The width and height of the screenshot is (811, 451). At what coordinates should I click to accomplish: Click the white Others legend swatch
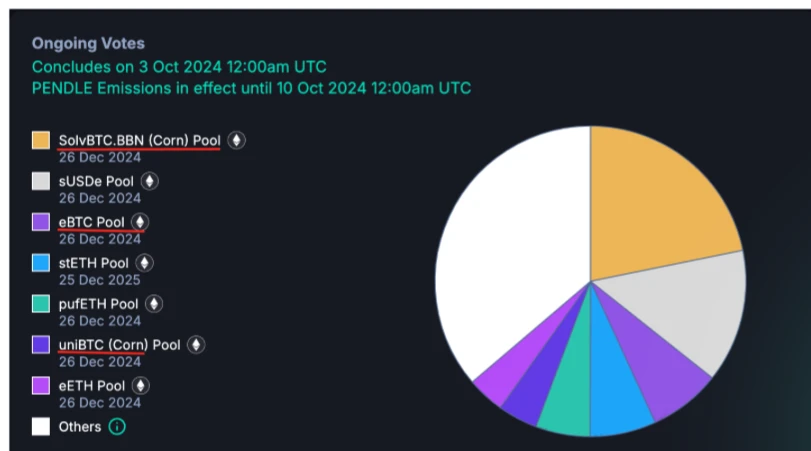click(41, 427)
